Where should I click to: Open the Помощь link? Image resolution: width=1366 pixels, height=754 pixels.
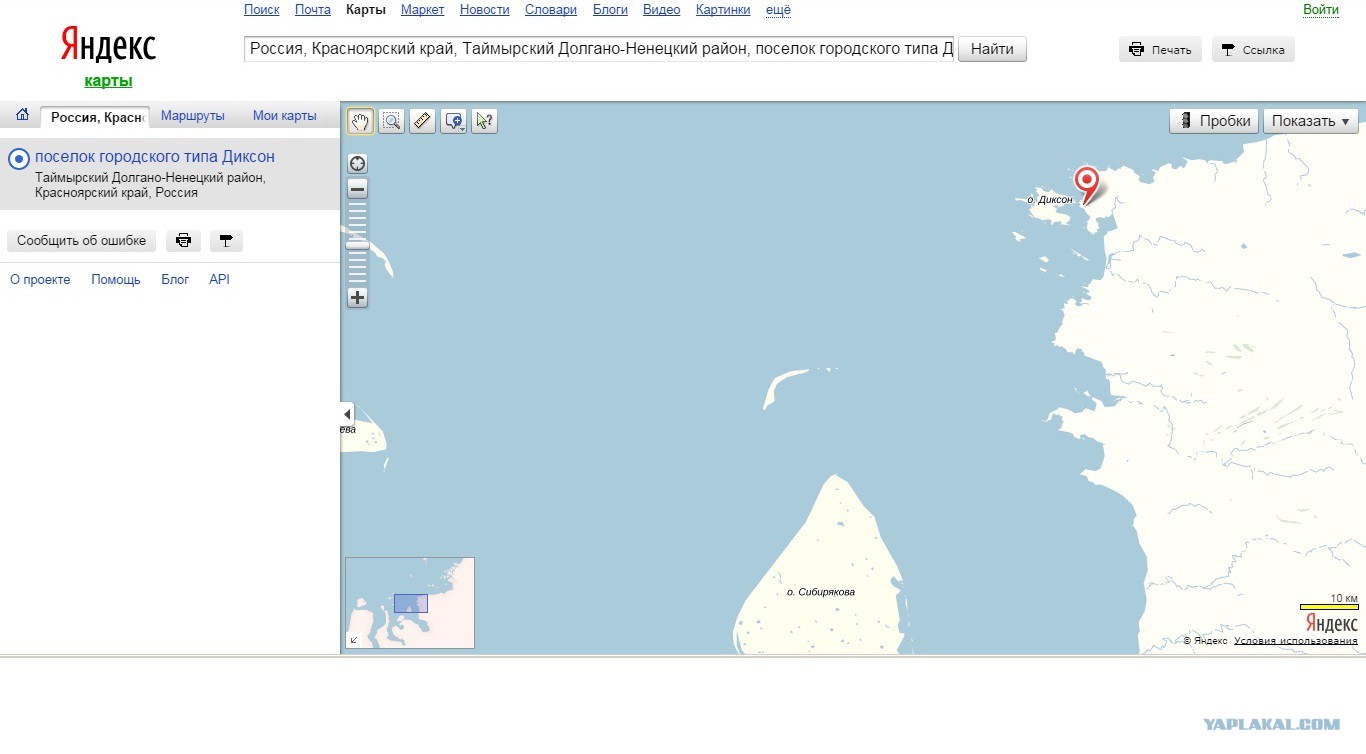(116, 280)
